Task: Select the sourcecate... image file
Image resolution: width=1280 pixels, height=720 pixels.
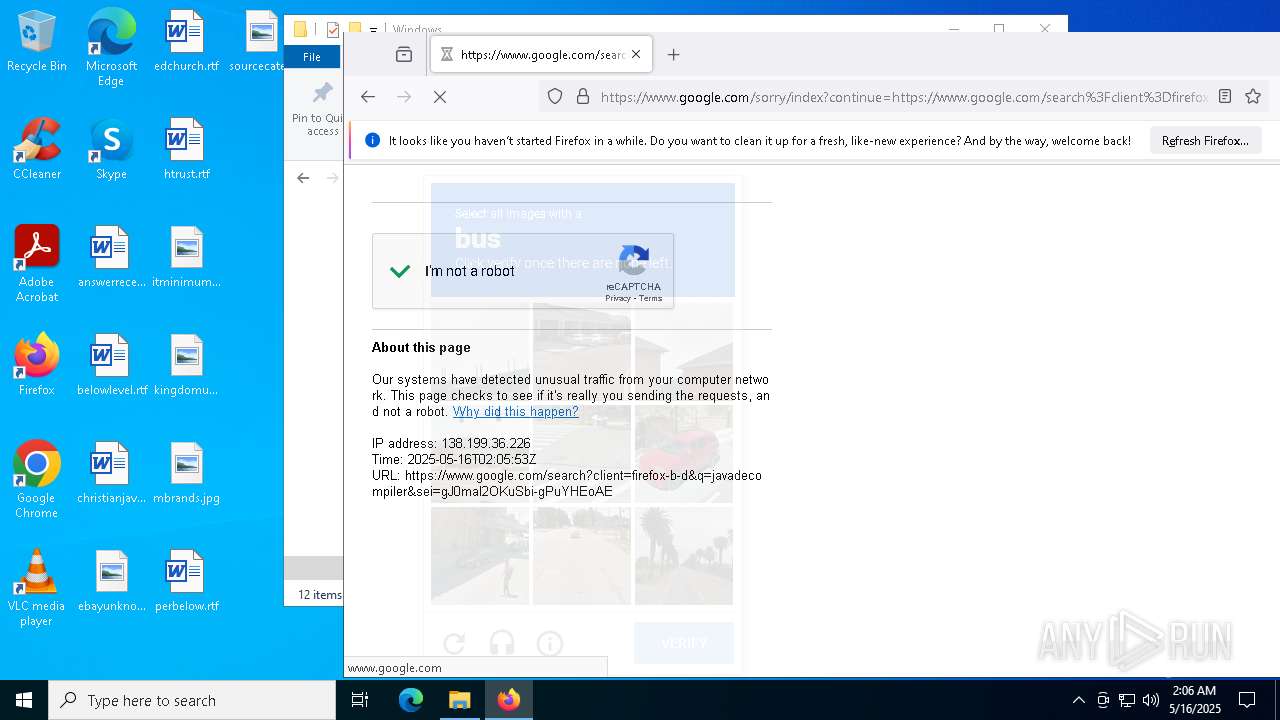Action: (x=258, y=40)
